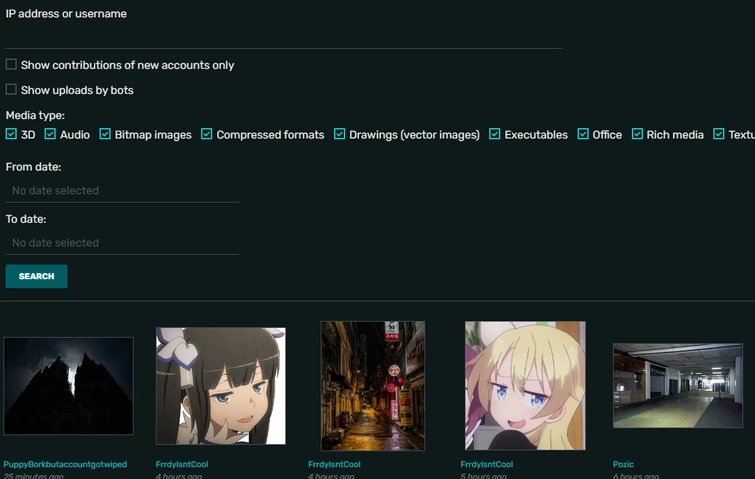
Task: Open FrrdyIsntCool link under night alley image
Action: pyautogui.click(x=334, y=464)
